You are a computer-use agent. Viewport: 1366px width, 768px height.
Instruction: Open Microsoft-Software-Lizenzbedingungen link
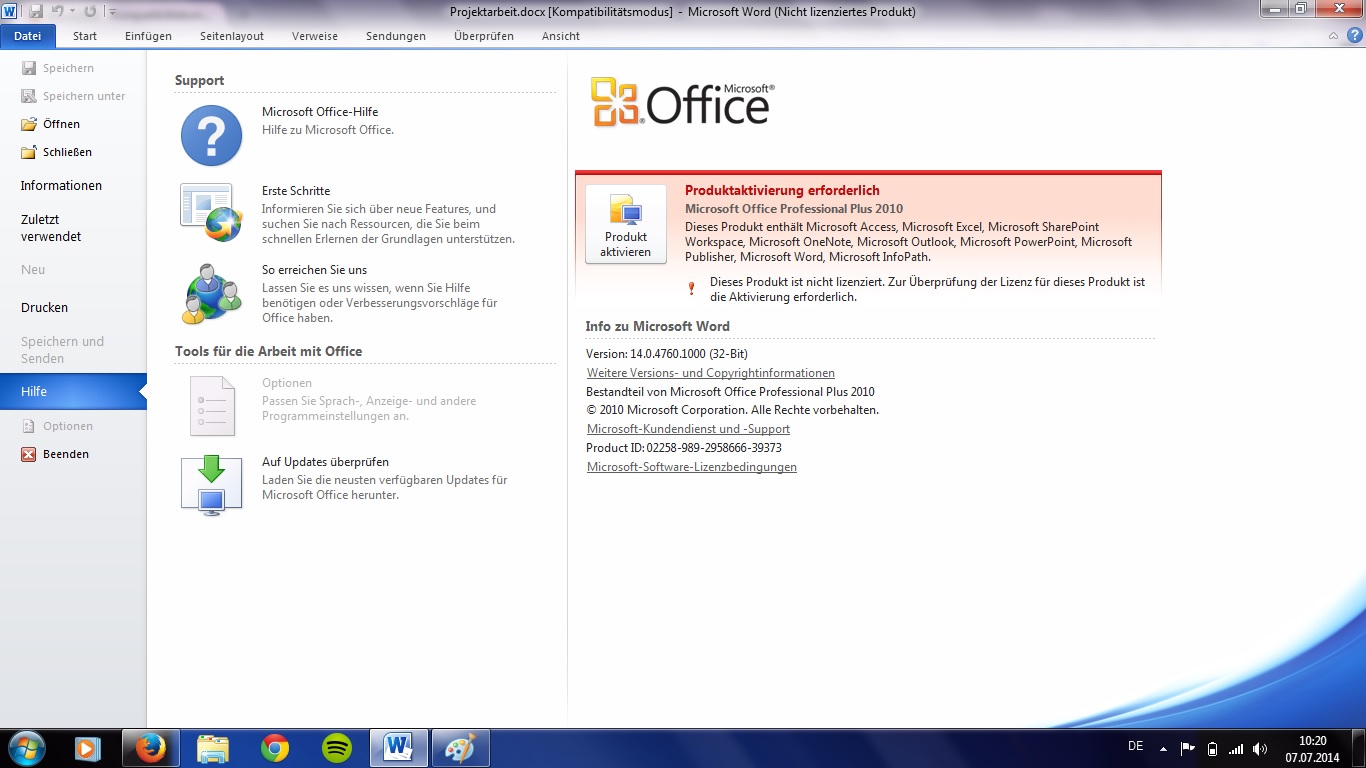692,467
